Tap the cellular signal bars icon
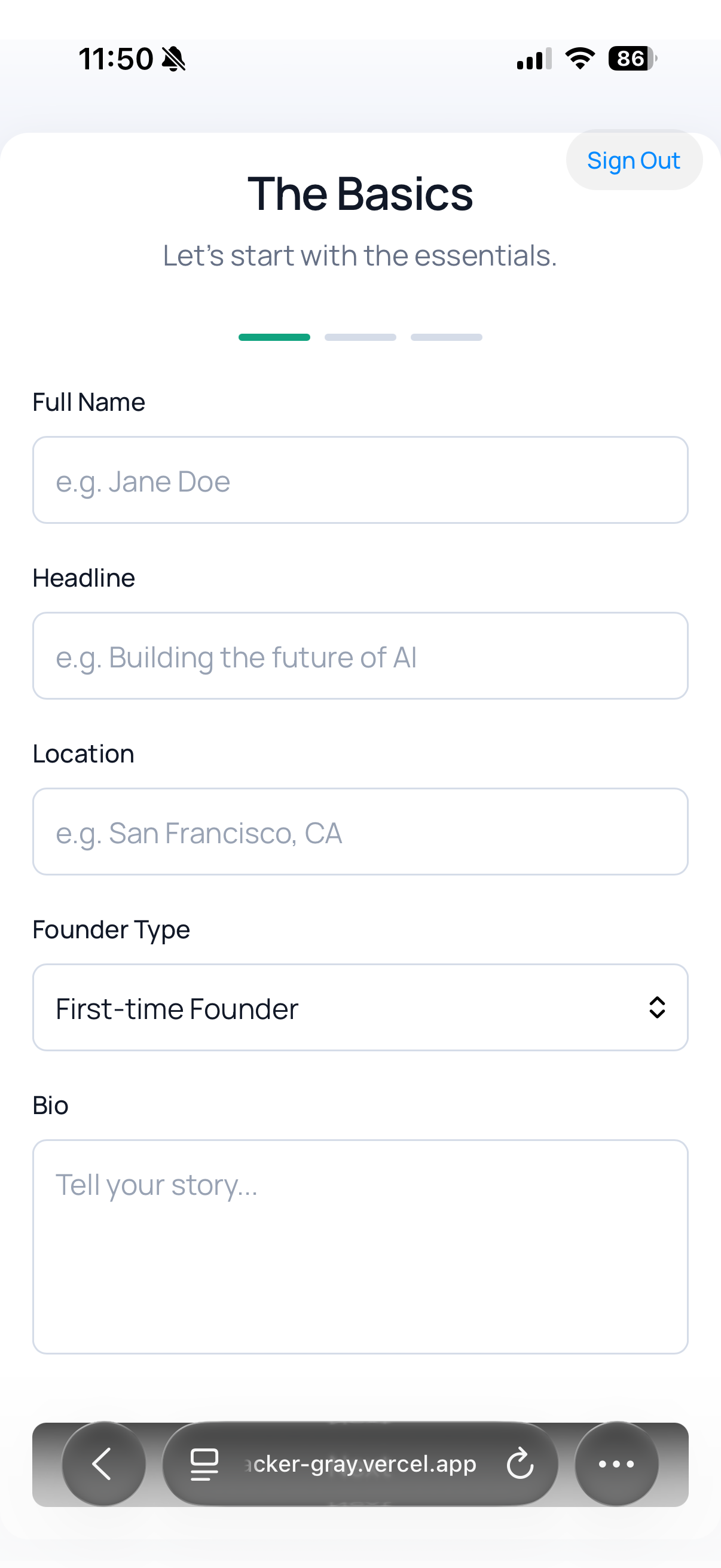 534,59
